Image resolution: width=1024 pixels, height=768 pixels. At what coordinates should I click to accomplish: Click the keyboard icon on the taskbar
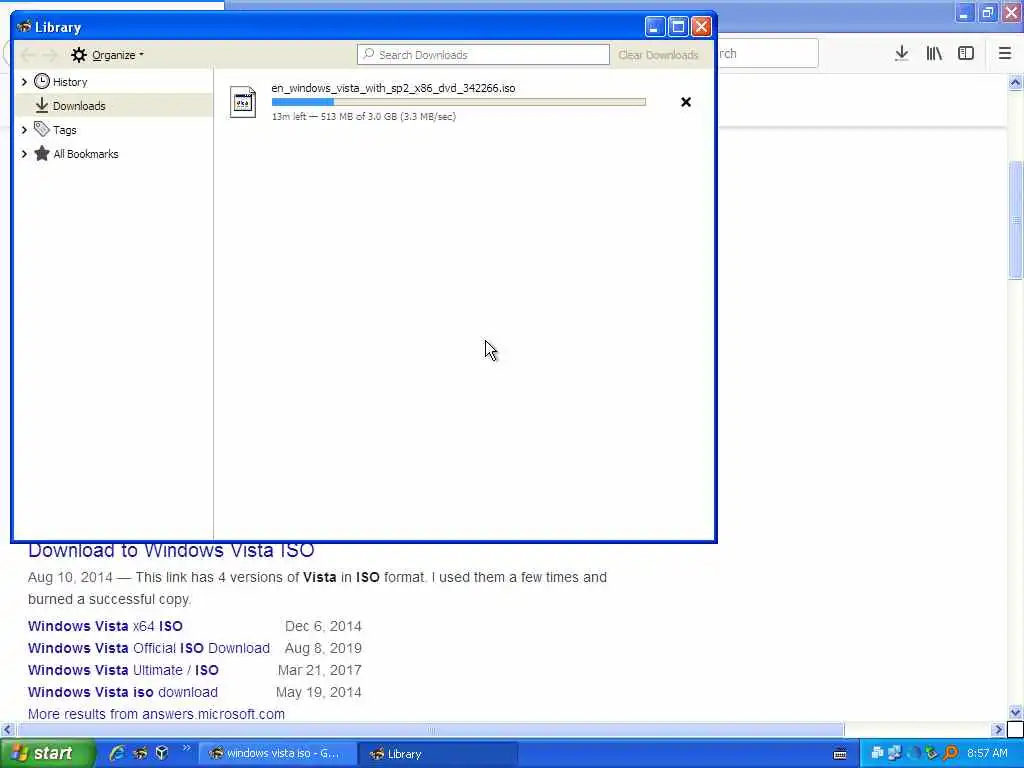click(840, 754)
